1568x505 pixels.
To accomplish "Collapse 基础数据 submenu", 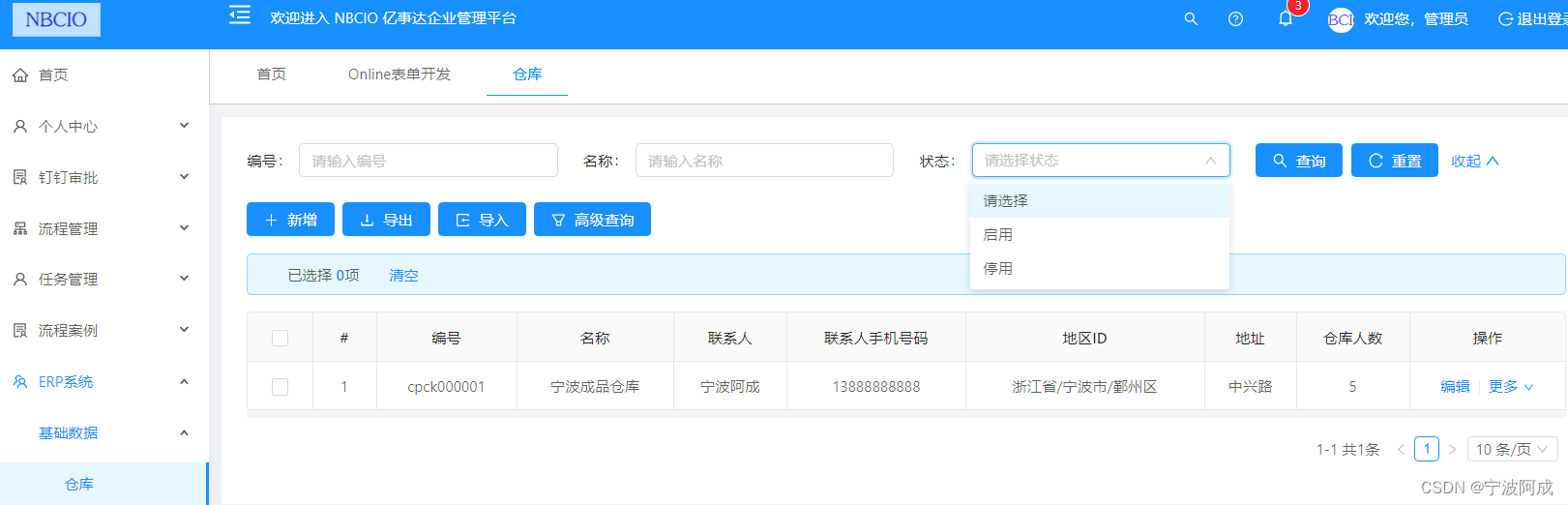I will click(104, 433).
